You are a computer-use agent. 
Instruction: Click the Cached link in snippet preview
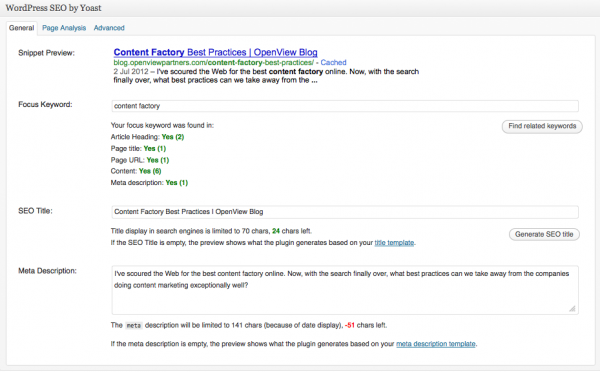[x=333, y=62]
